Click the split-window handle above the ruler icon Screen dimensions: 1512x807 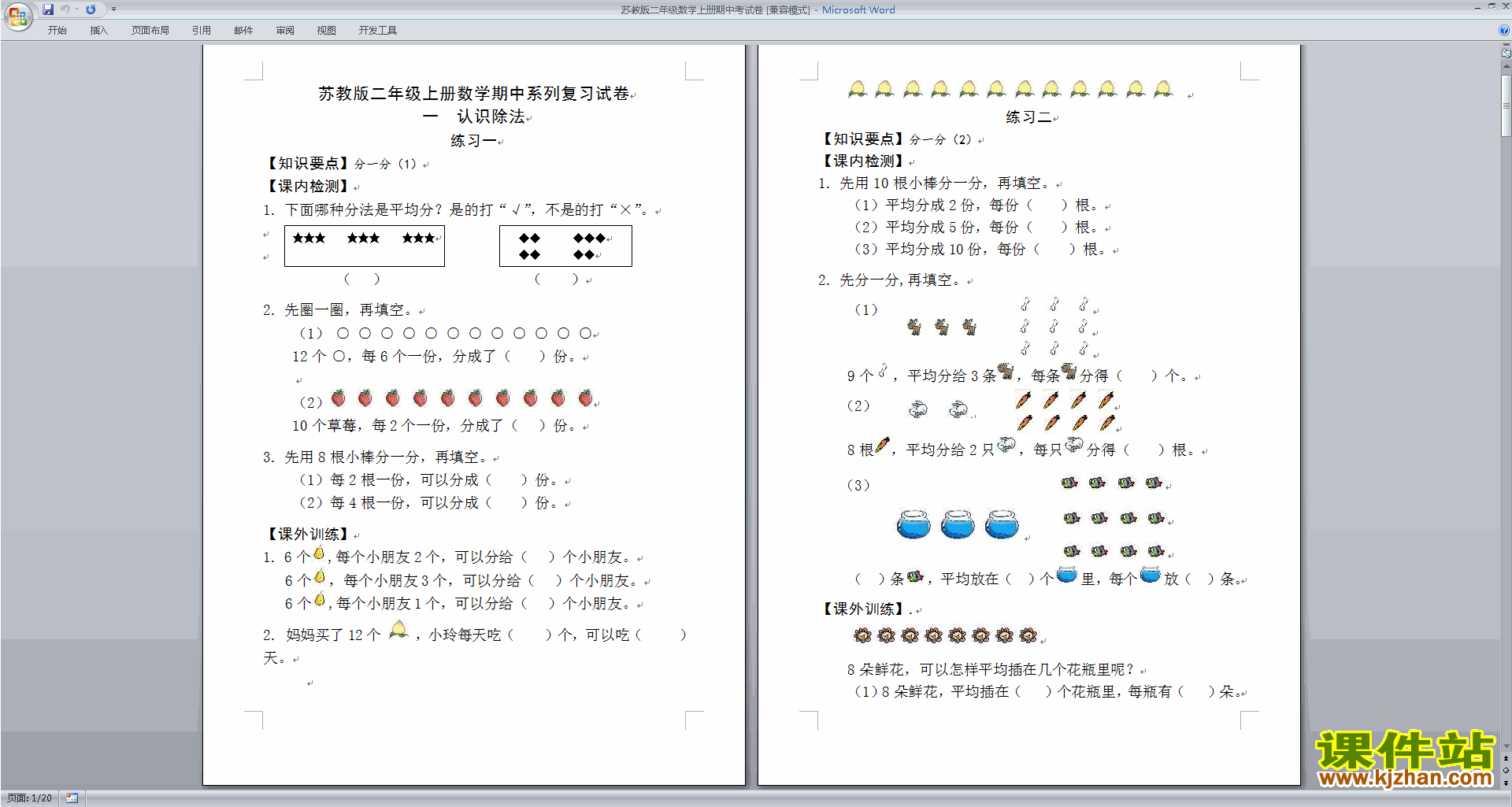pos(1506,45)
